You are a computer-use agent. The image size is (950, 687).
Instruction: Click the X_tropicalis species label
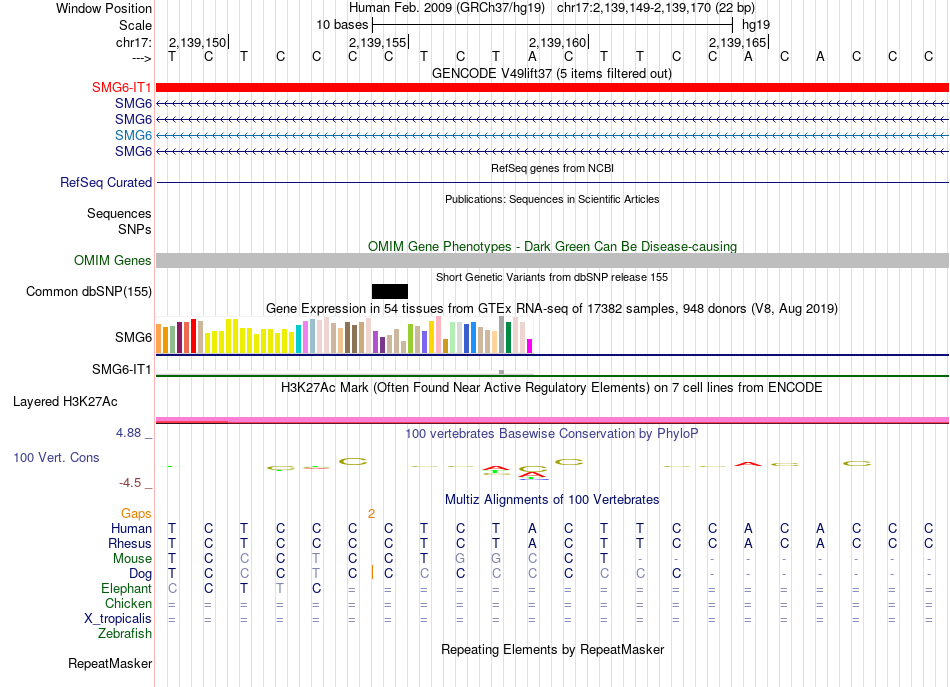tap(118, 619)
